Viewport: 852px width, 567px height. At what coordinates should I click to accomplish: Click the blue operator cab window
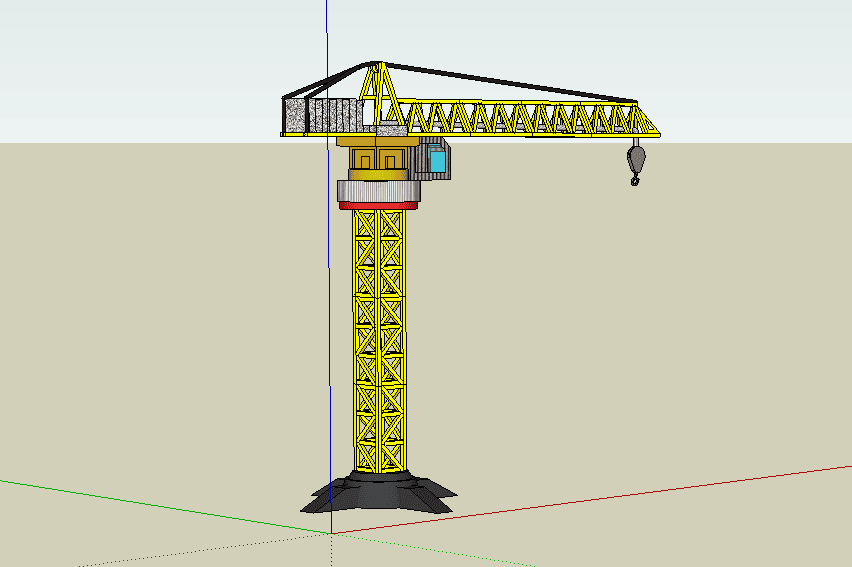[437, 160]
